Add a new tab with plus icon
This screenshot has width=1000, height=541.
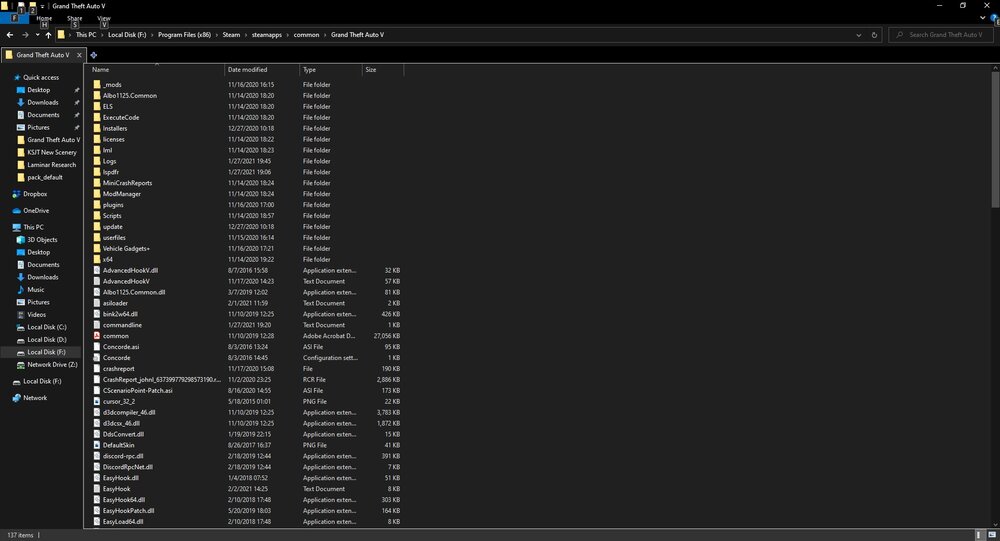94,55
